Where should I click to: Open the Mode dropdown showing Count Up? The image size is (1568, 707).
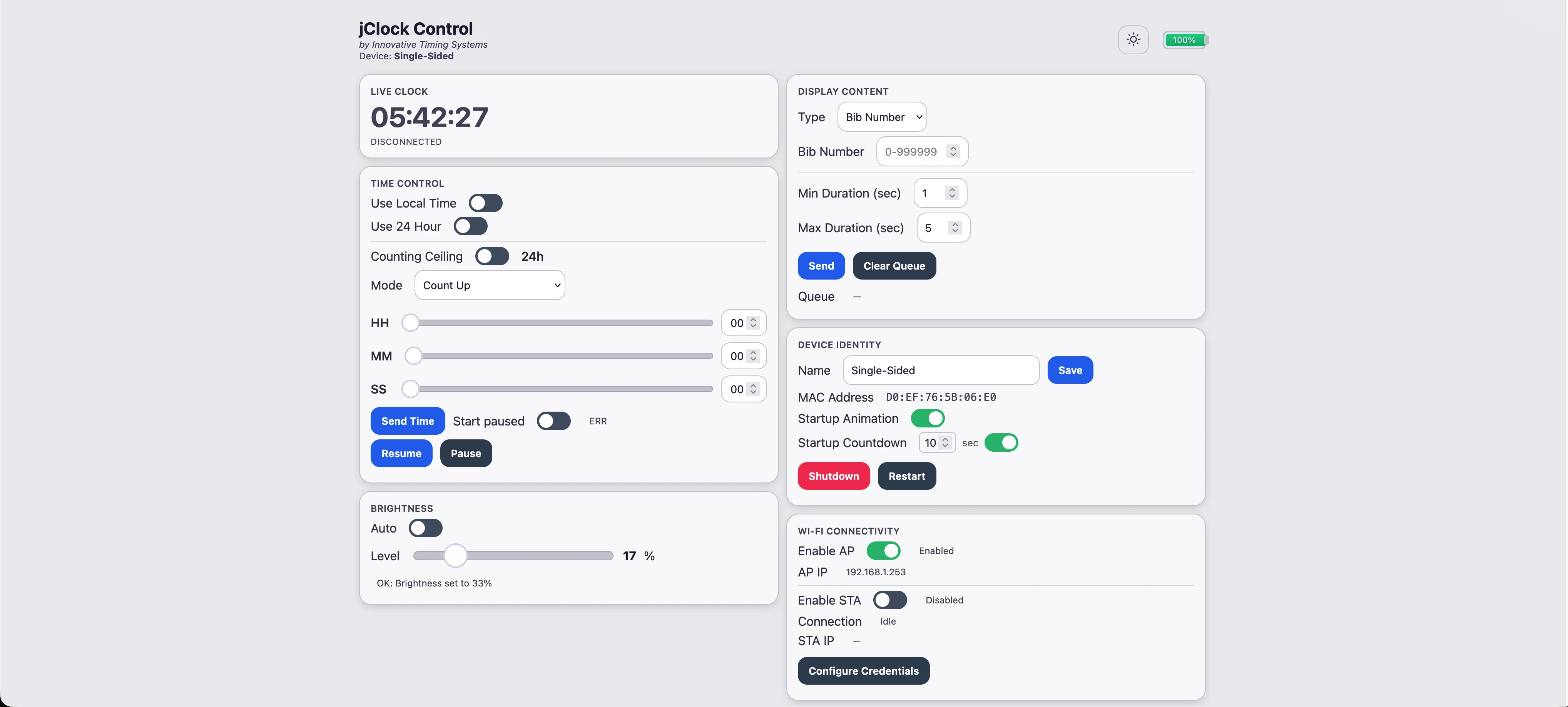click(x=490, y=285)
